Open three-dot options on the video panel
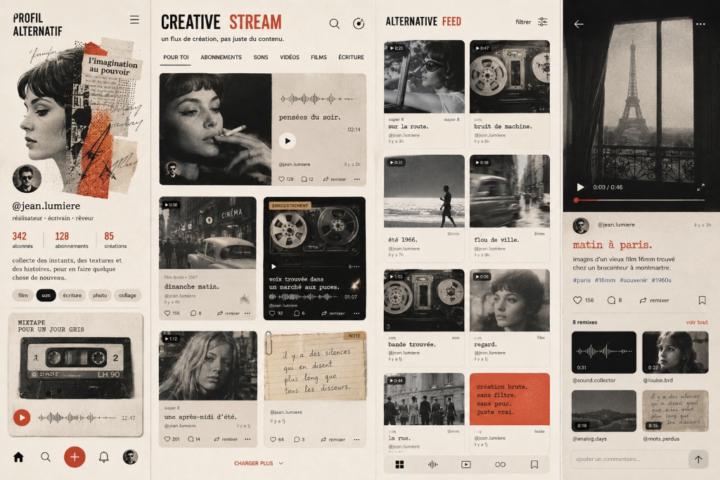This screenshot has width=720, height=480. click(x=700, y=24)
